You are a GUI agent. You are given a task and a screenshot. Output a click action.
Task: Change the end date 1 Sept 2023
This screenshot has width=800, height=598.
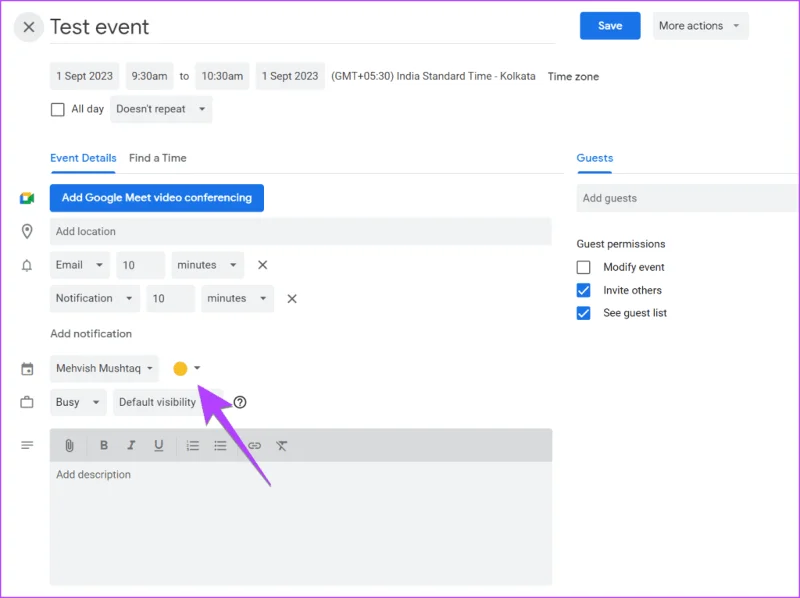[290, 76]
